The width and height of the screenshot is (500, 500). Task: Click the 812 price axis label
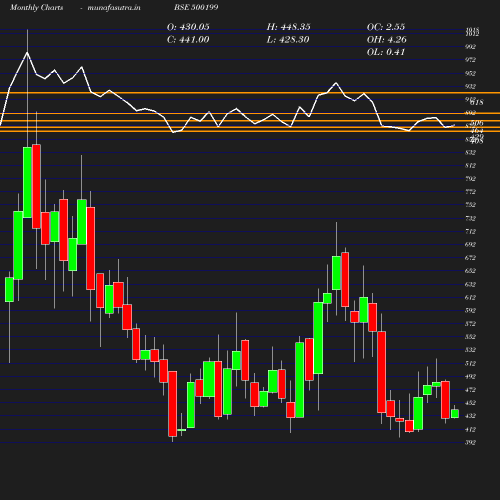pos(470,166)
